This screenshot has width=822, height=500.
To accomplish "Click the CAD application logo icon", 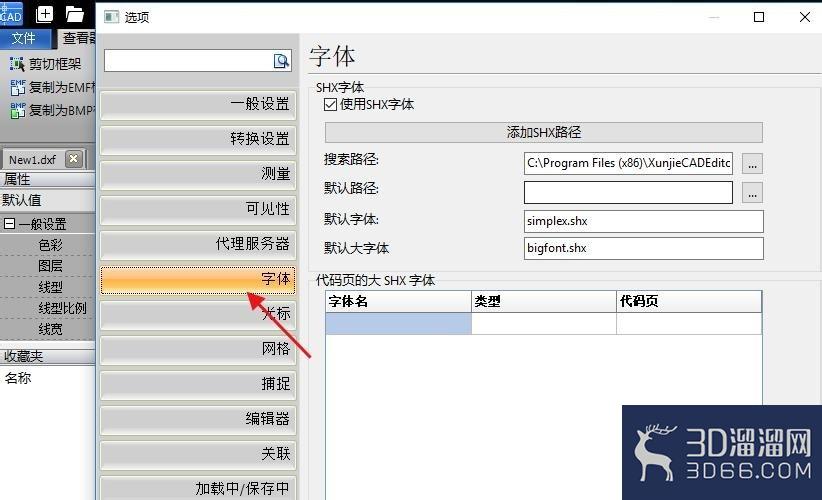I will [x=12, y=14].
